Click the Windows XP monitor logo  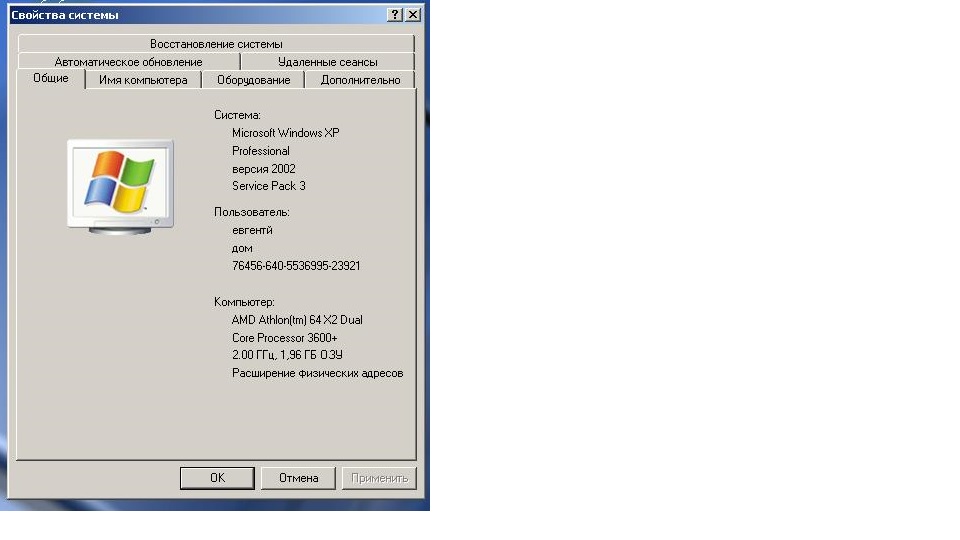[120, 187]
